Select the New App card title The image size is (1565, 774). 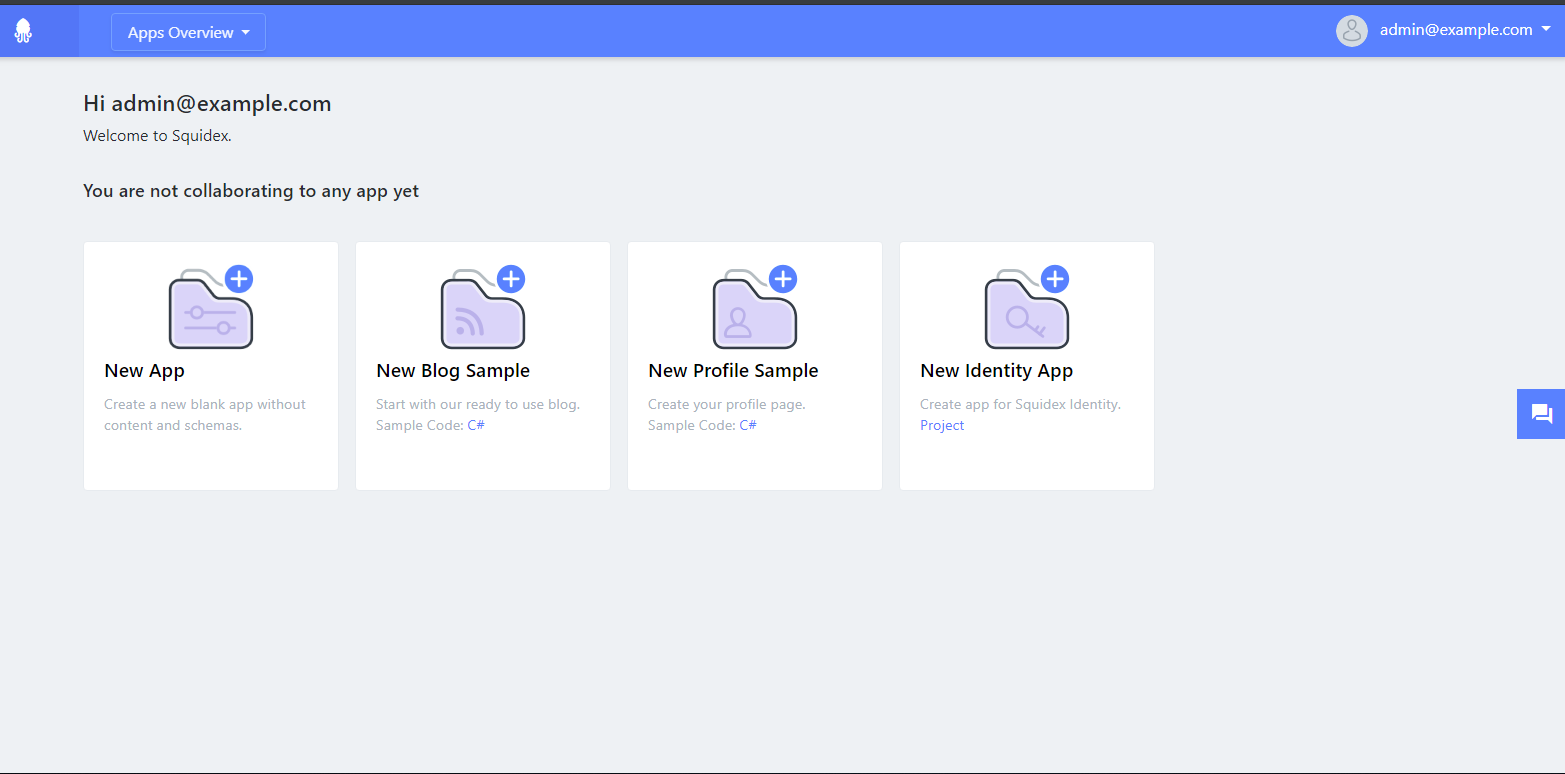[x=144, y=371]
